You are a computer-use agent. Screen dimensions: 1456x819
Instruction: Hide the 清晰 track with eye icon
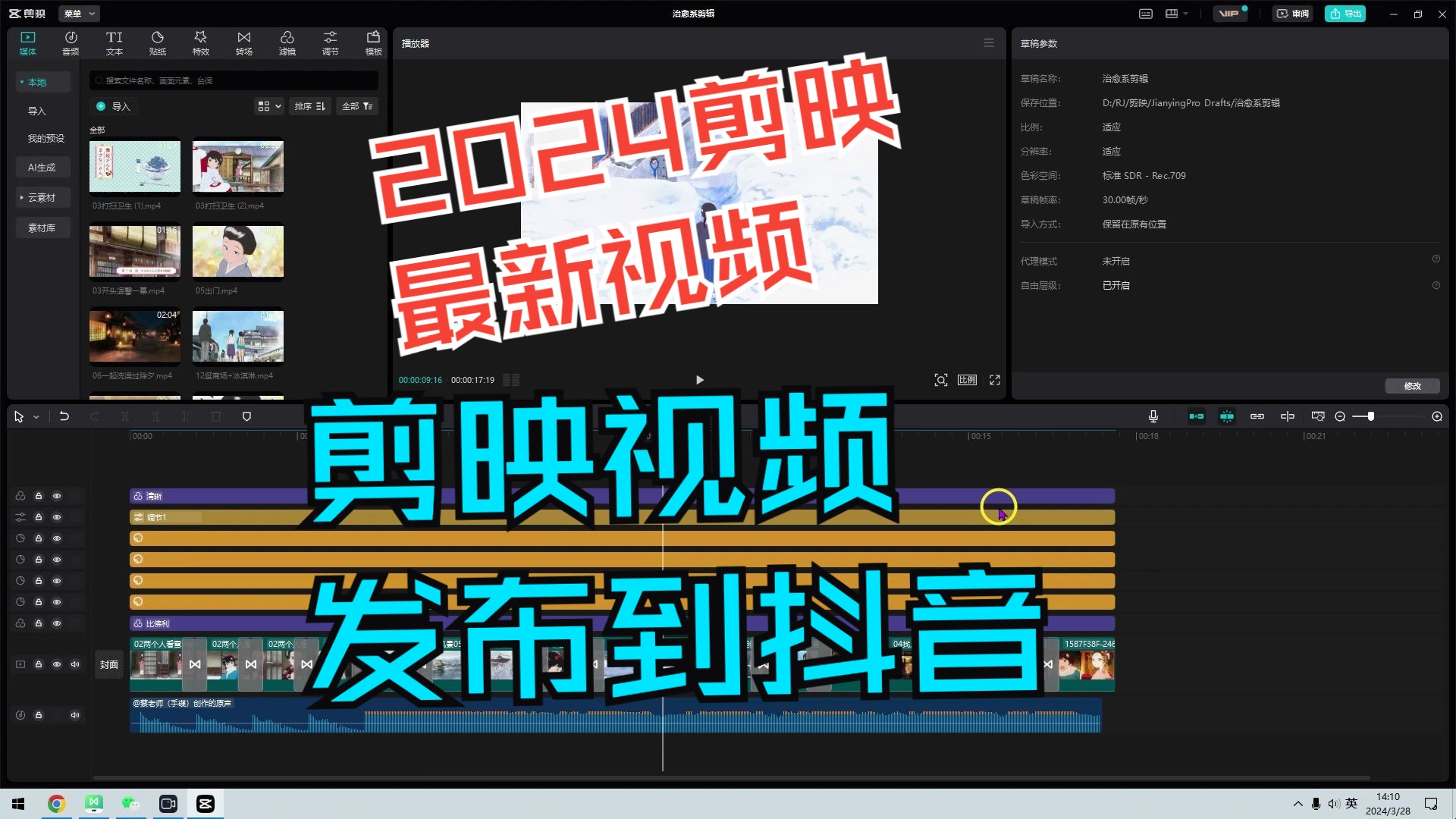coord(57,496)
